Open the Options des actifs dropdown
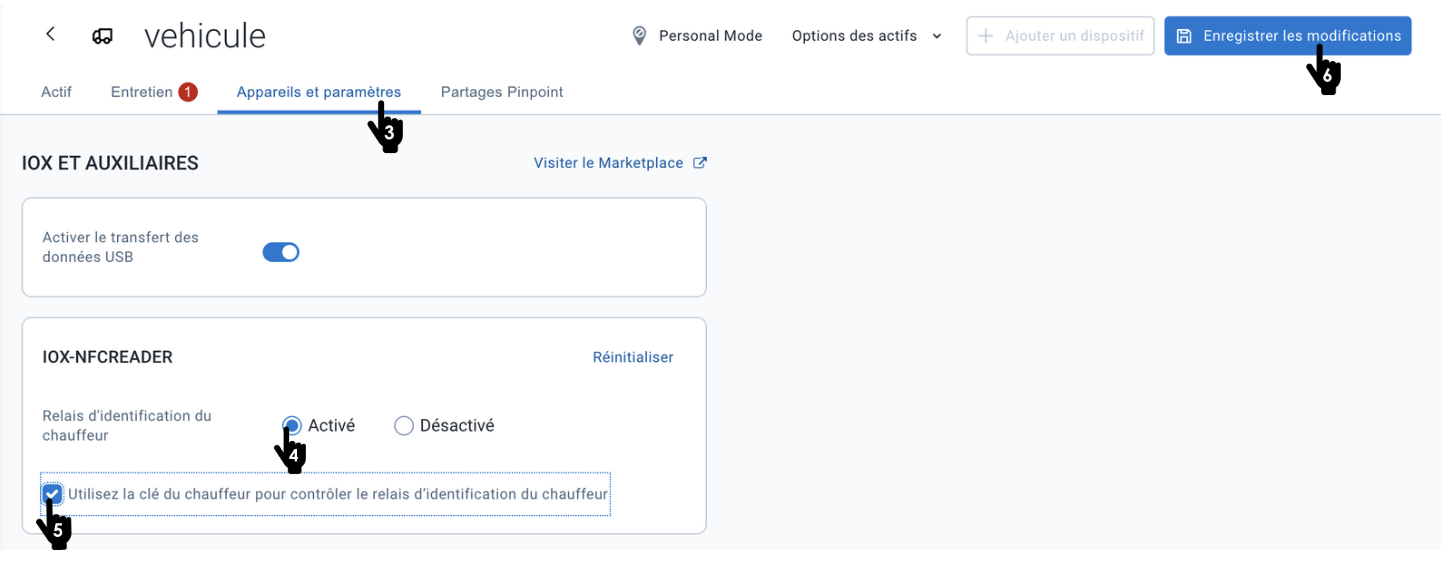 pos(867,36)
